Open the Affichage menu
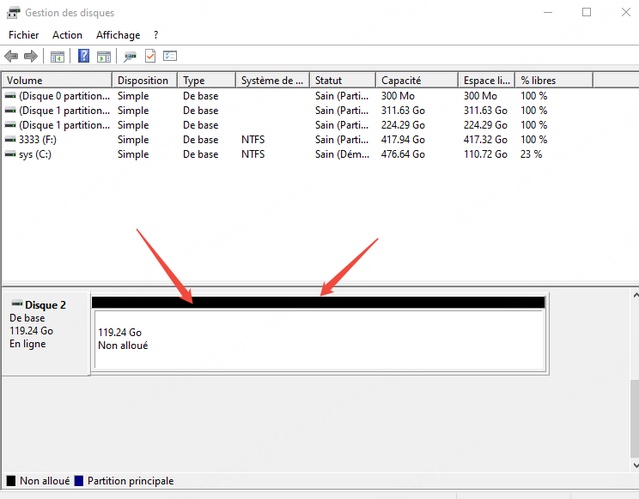Screen dimensions: 639x499 pyautogui.click(x=118, y=35)
